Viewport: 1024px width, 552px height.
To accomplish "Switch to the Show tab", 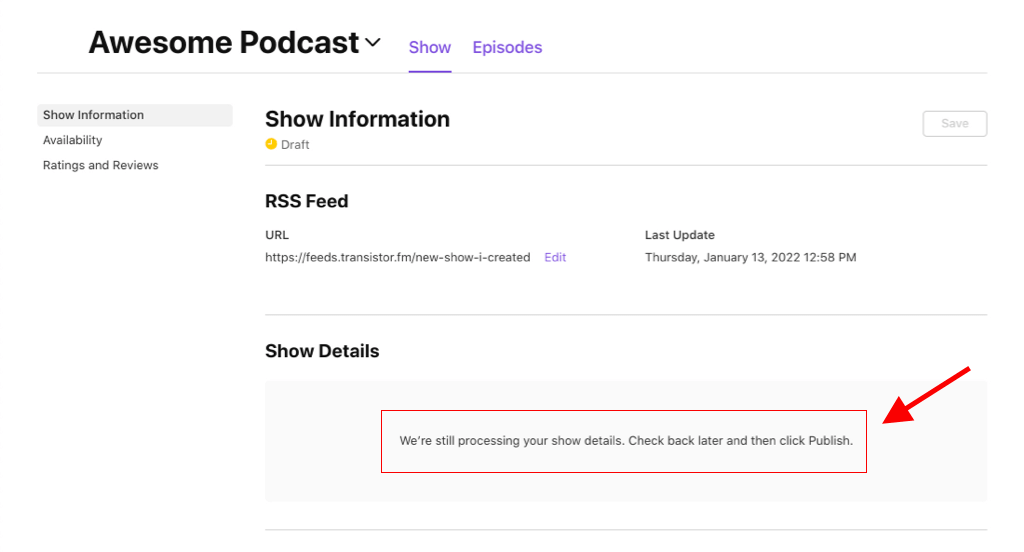I will (430, 47).
